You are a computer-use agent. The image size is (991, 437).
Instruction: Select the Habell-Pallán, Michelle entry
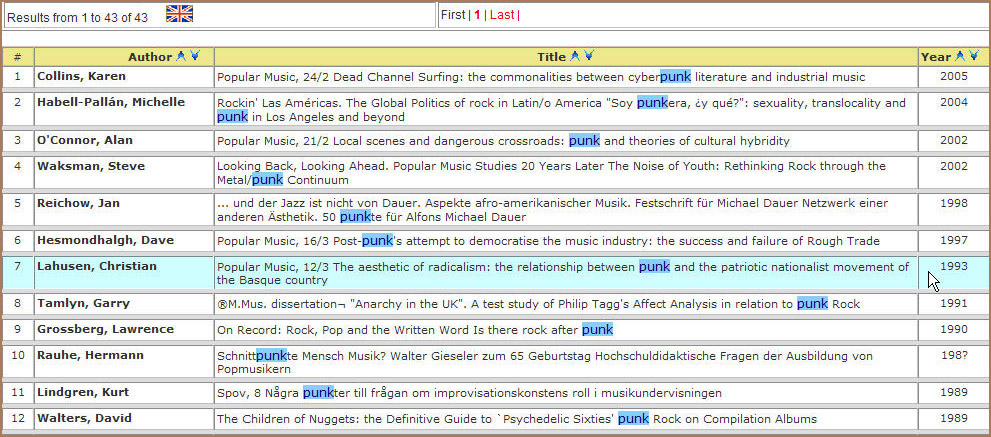(110, 102)
